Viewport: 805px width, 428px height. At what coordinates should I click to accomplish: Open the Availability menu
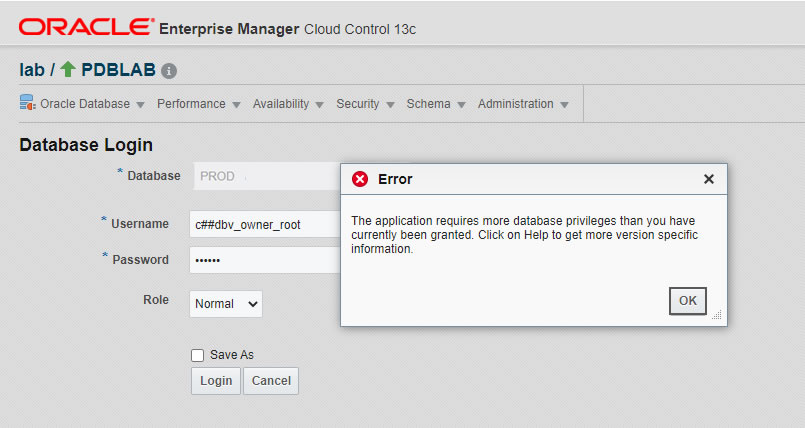288,104
